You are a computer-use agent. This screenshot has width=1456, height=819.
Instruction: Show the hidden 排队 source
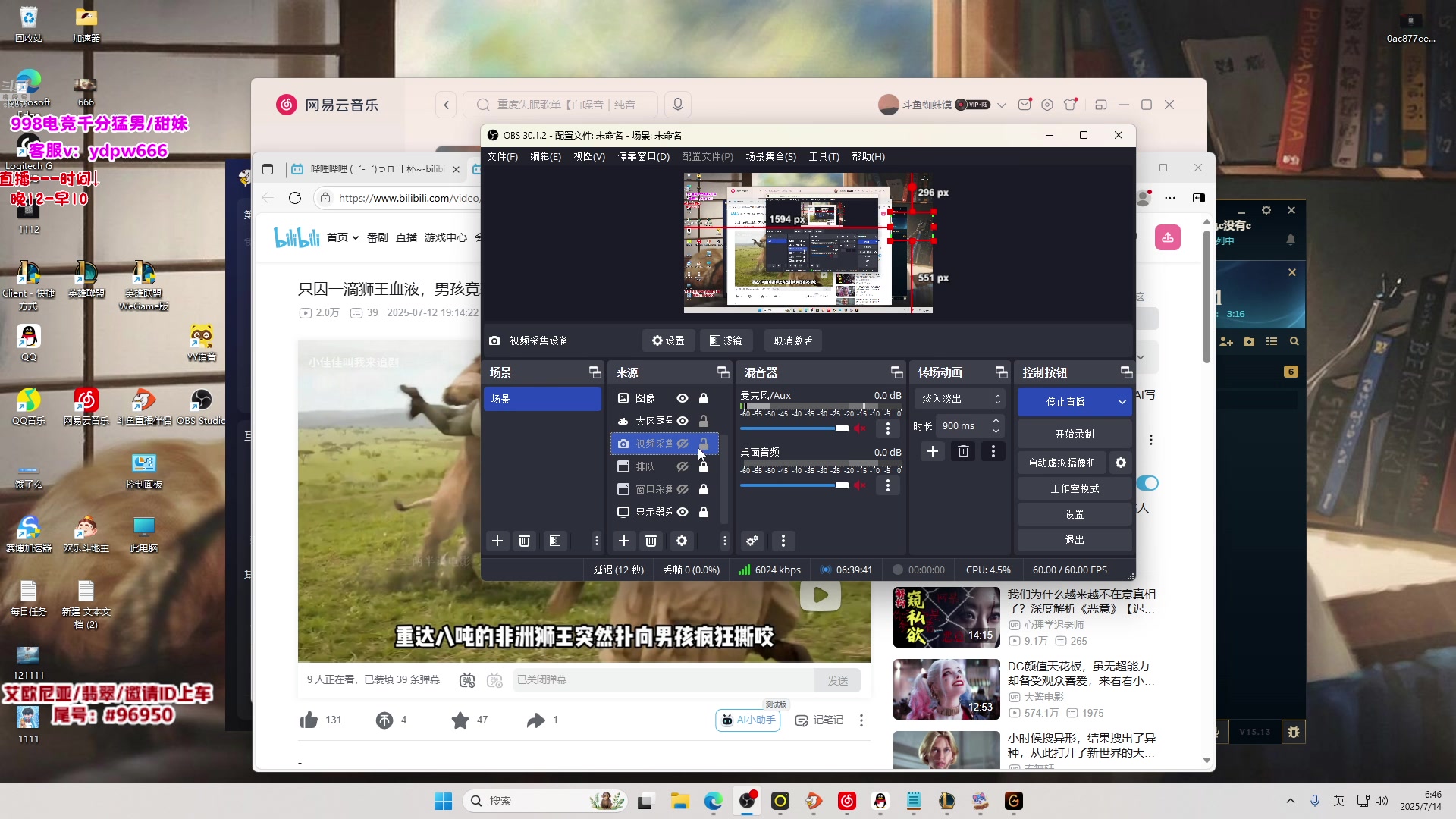coord(682,466)
